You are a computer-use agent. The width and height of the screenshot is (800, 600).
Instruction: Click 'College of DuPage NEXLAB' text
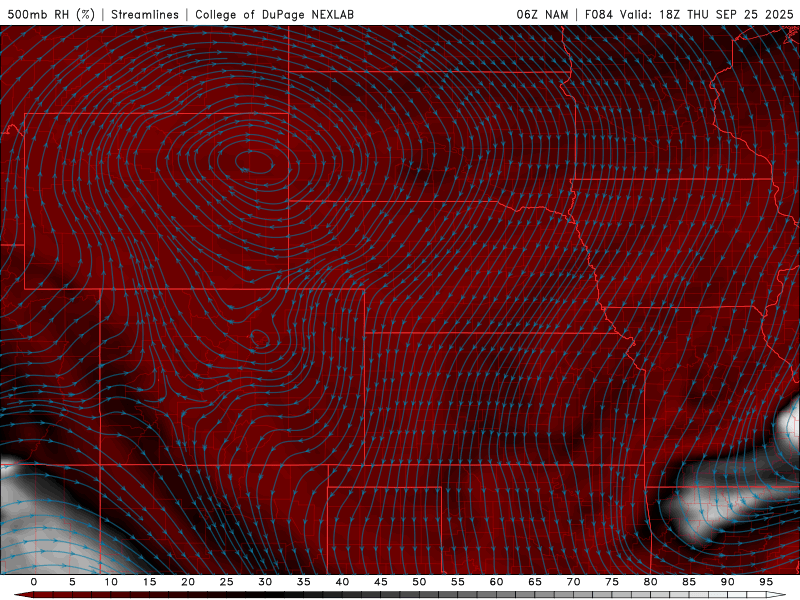coord(274,14)
